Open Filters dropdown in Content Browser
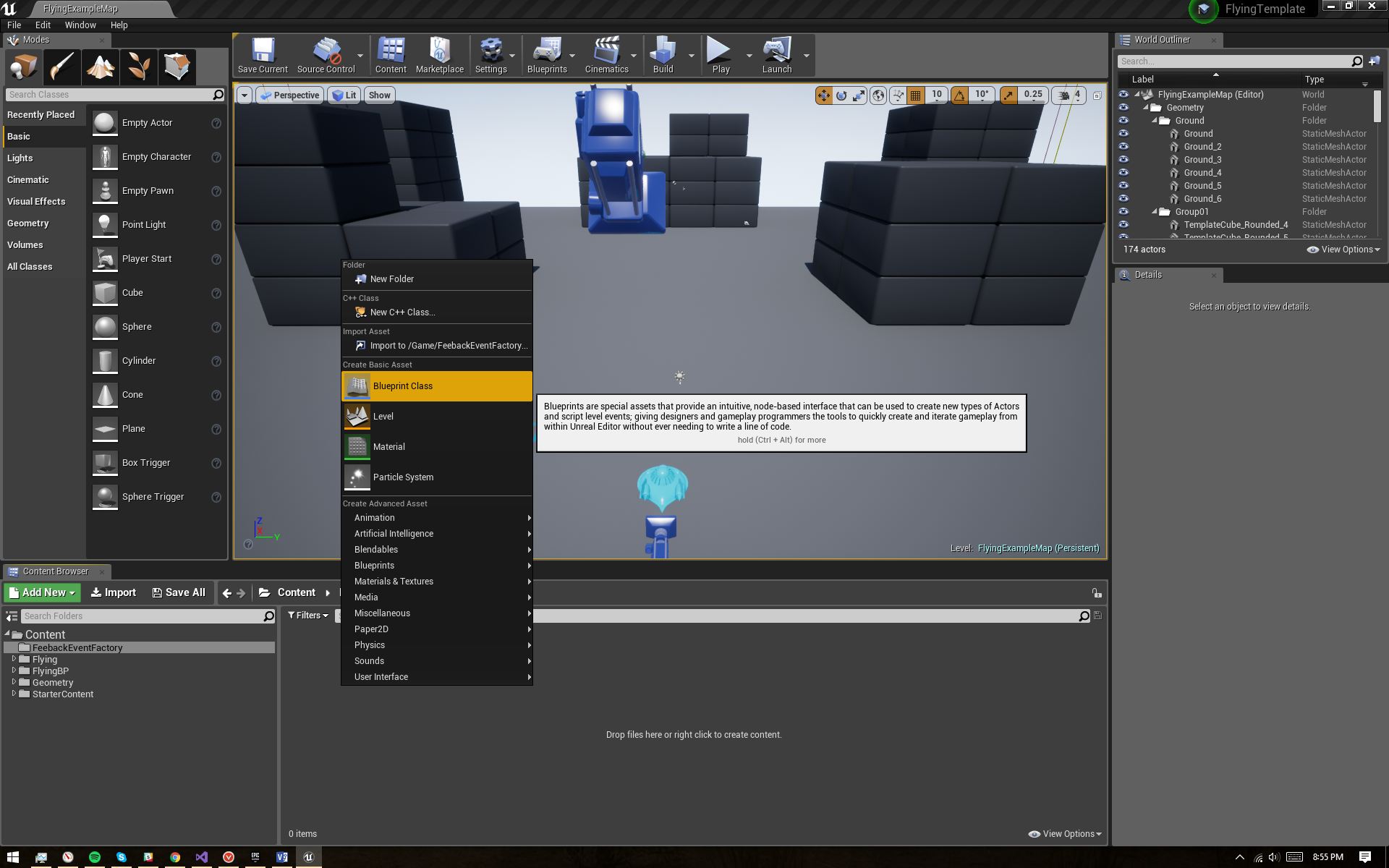The image size is (1389, 868). point(308,616)
